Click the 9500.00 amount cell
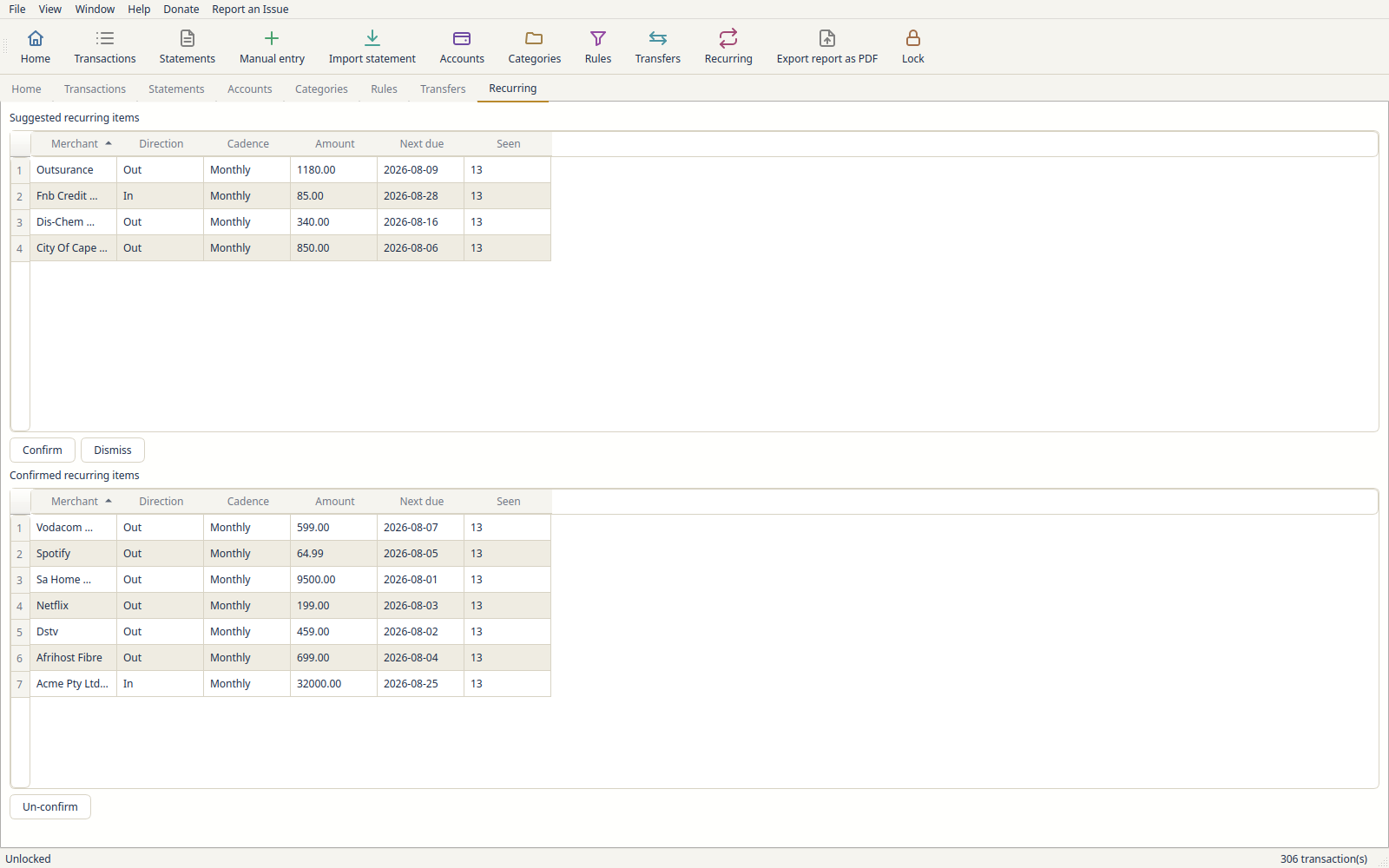The image size is (1389, 868). (334, 580)
